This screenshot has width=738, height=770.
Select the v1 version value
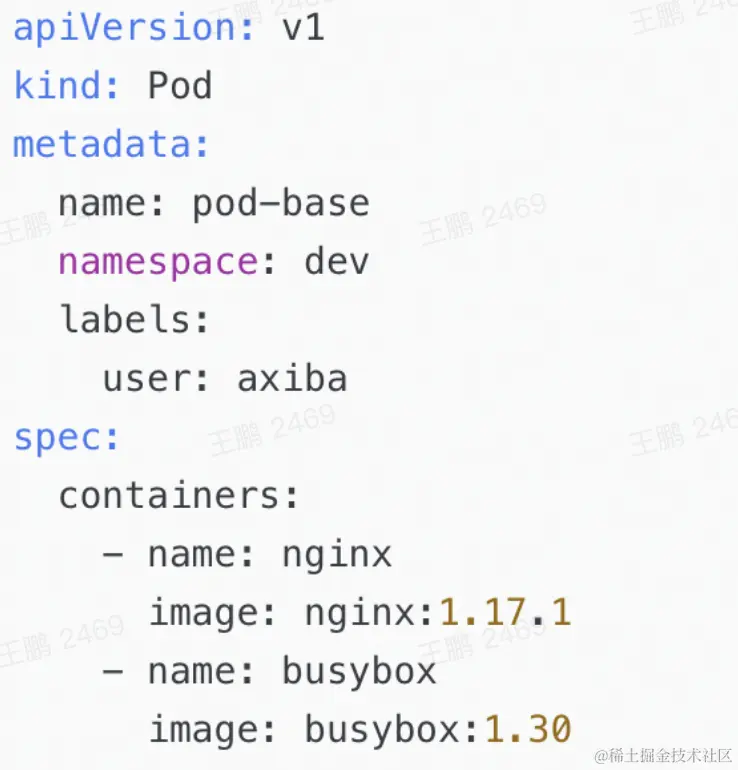pos(303,27)
